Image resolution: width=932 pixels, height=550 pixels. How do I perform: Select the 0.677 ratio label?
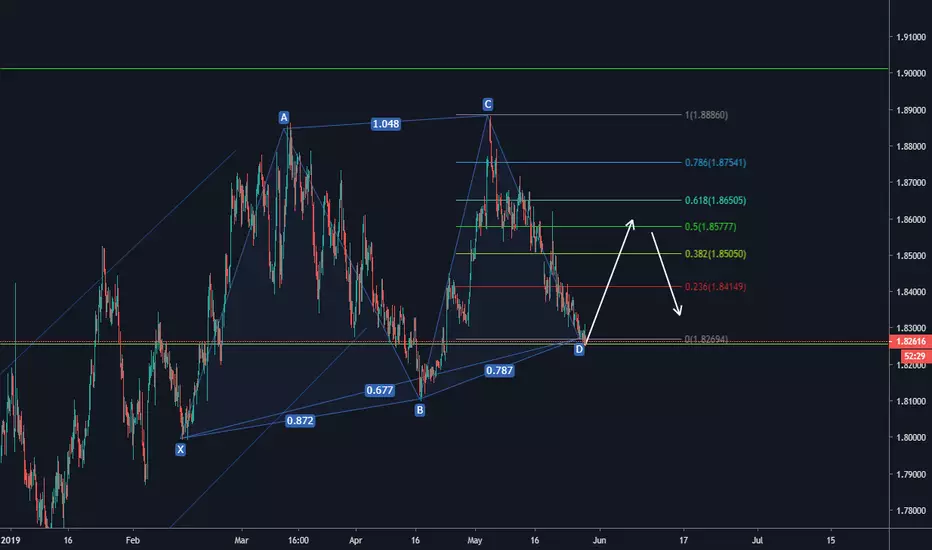(379, 390)
